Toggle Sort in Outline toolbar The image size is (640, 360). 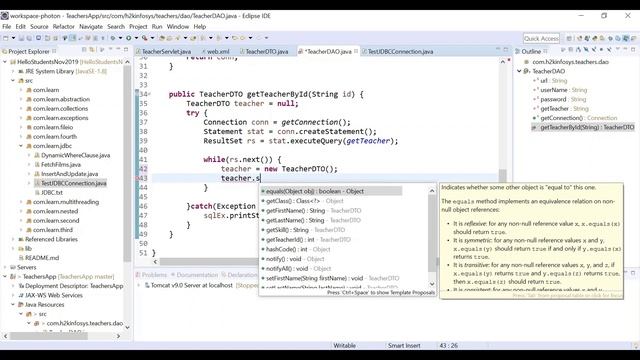tap(578, 49)
